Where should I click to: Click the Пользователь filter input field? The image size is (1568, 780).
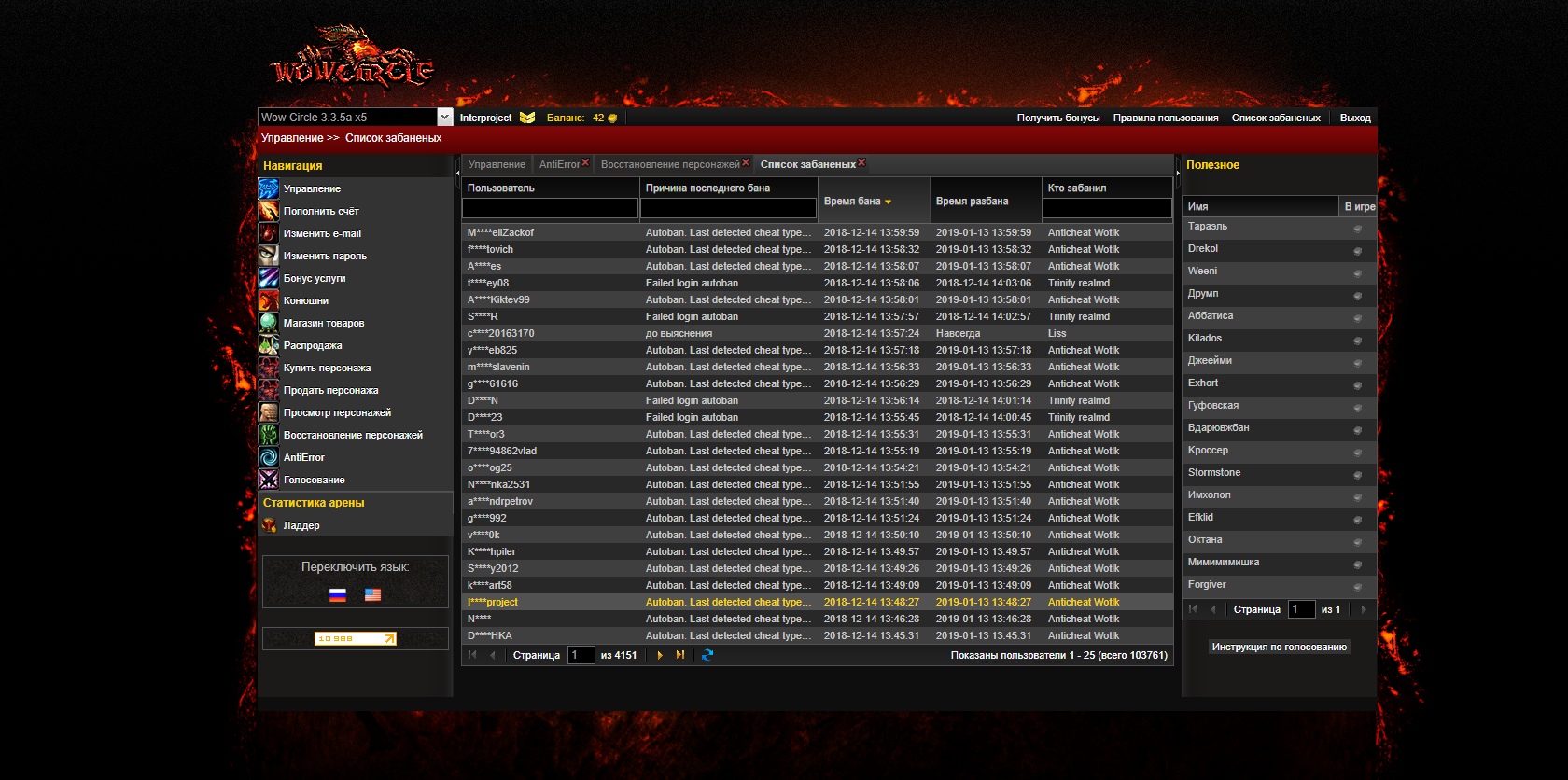pos(550,208)
